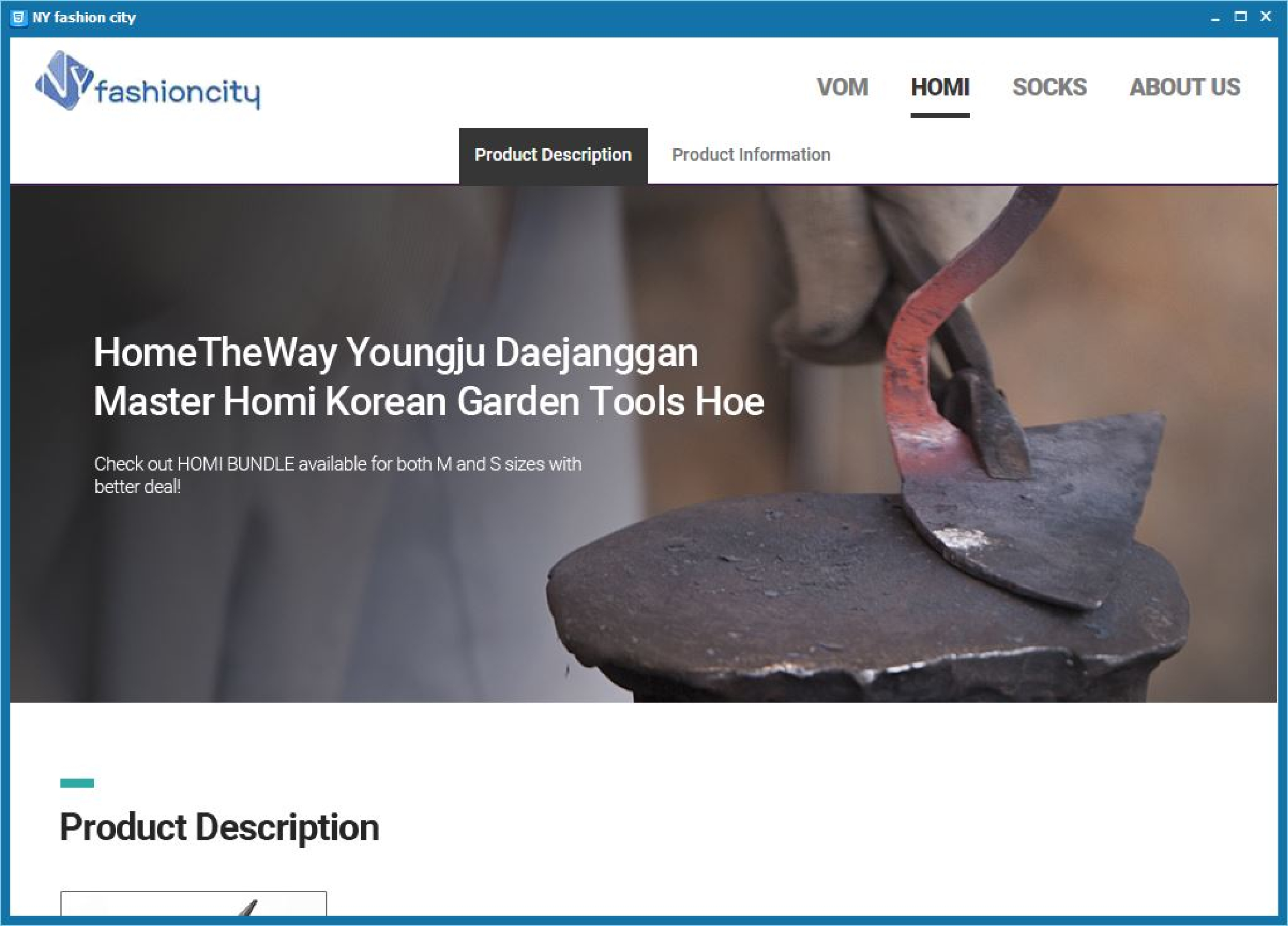Click the underline beneath HOMI
Image resolution: width=1288 pixels, height=926 pixels.
pos(940,115)
